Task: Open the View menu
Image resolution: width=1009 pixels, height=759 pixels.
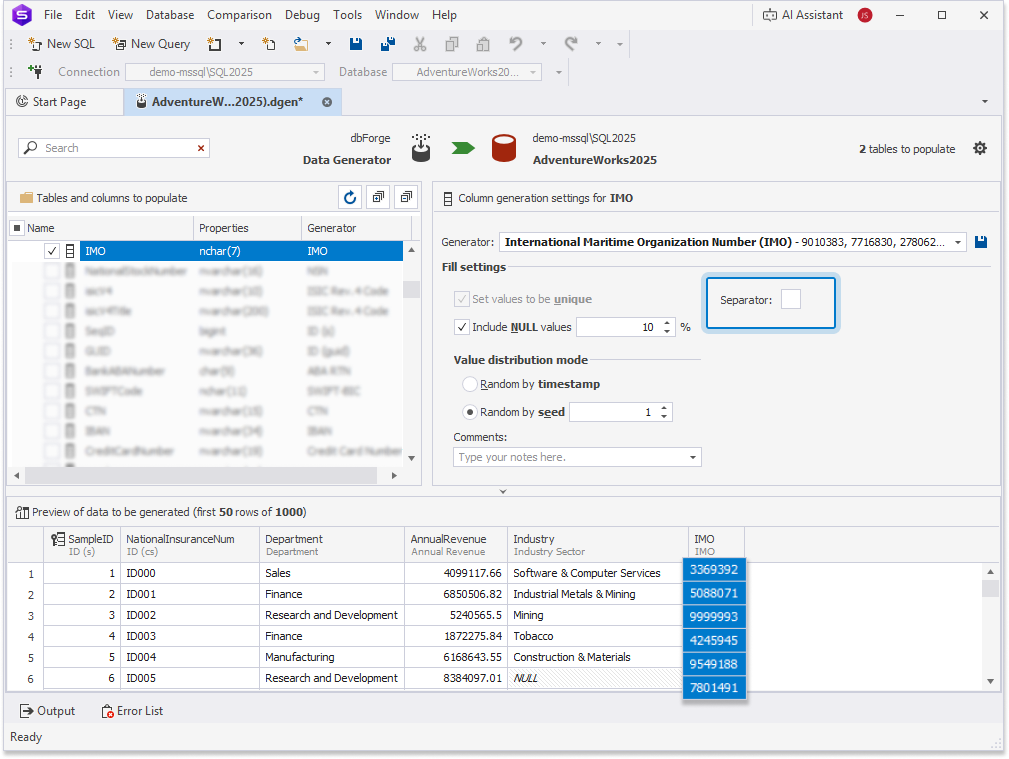Action: [120, 15]
